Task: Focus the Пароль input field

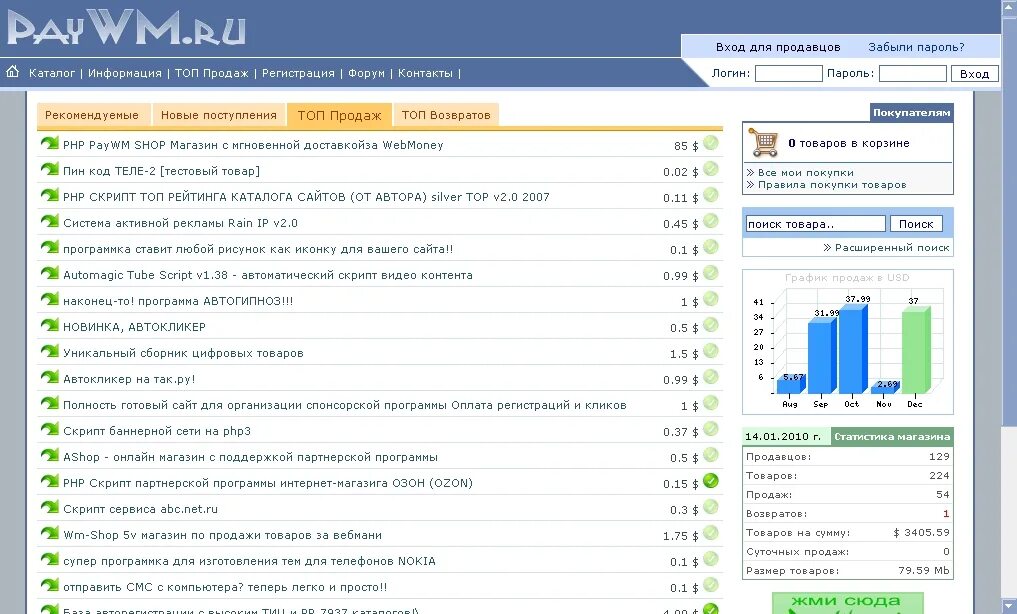Action: coord(913,74)
